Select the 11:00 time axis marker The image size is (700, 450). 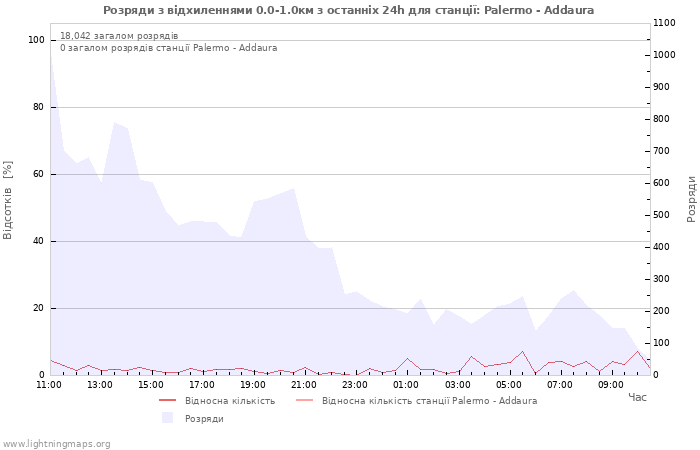pos(48,384)
